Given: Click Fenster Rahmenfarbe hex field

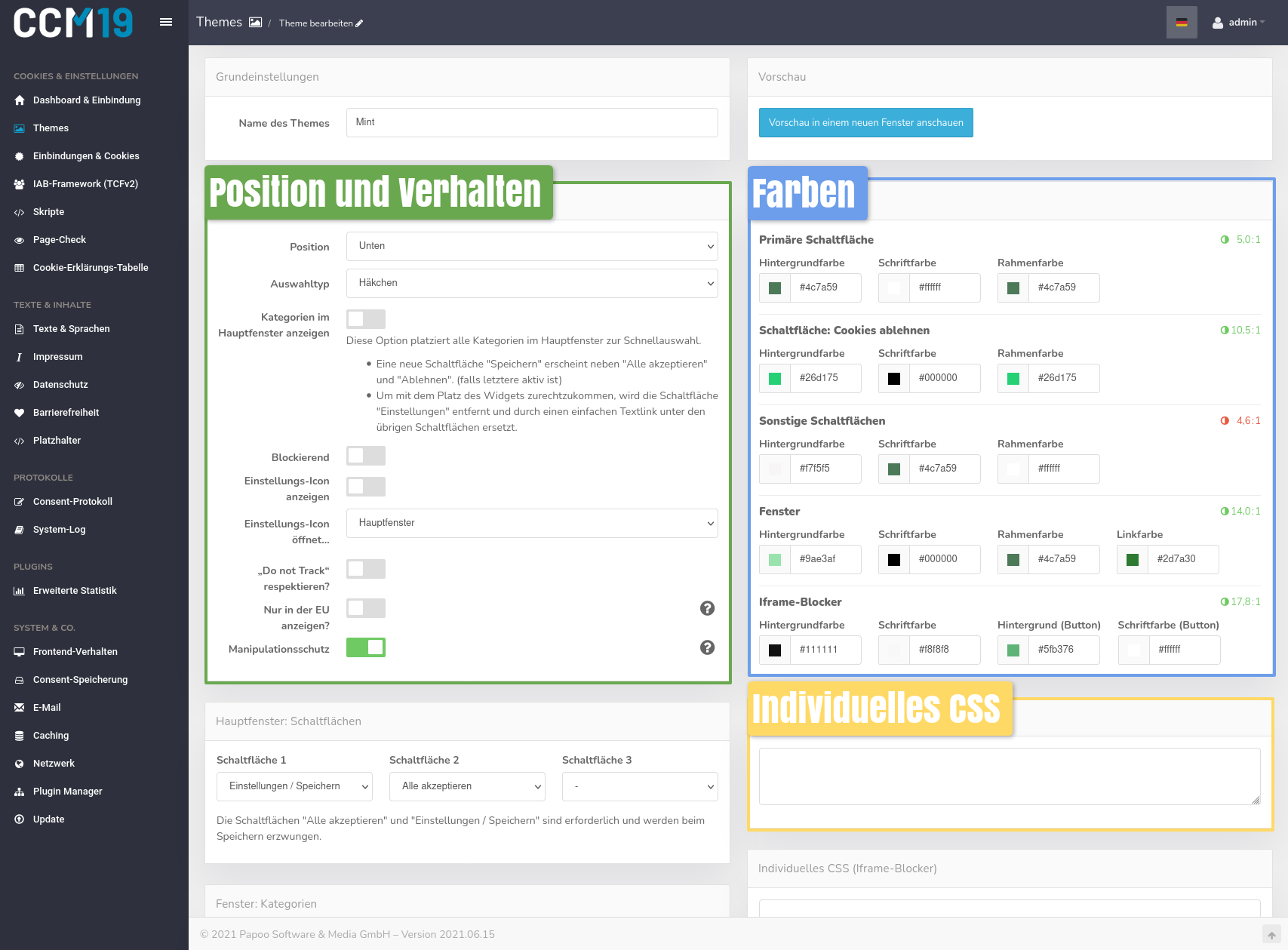Looking at the screenshot, I should (x=1064, y=559).
